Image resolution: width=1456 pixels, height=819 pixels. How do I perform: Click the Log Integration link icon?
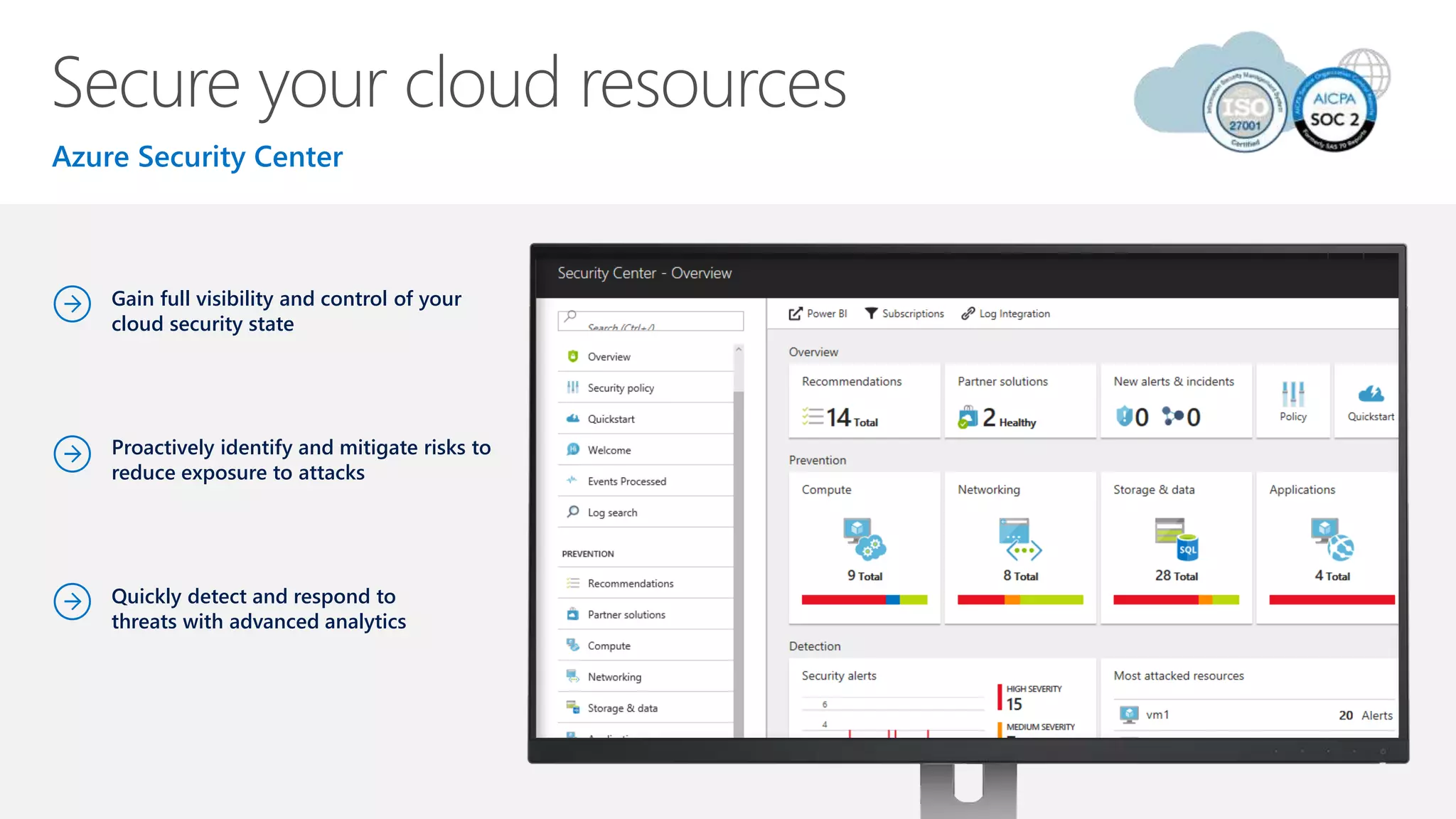point(968,314)
